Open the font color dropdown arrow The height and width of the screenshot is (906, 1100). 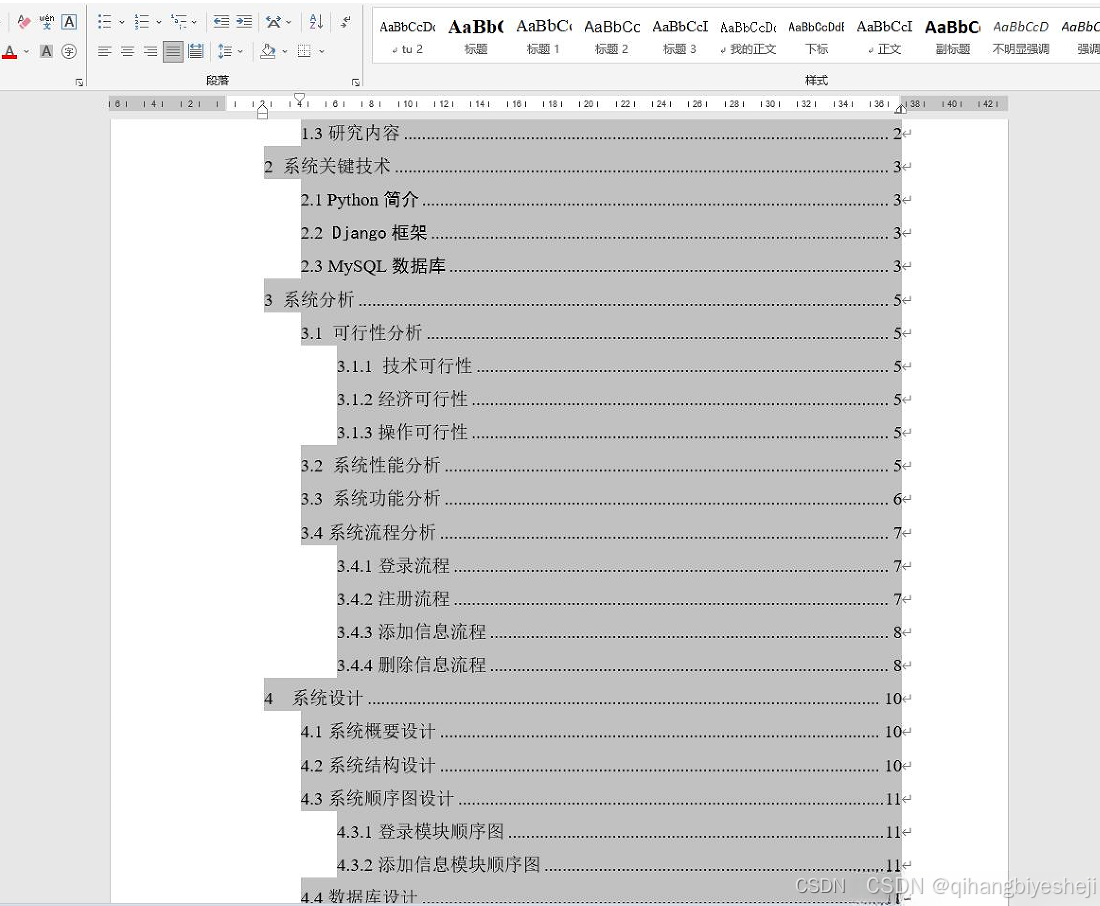coord(24,50)
